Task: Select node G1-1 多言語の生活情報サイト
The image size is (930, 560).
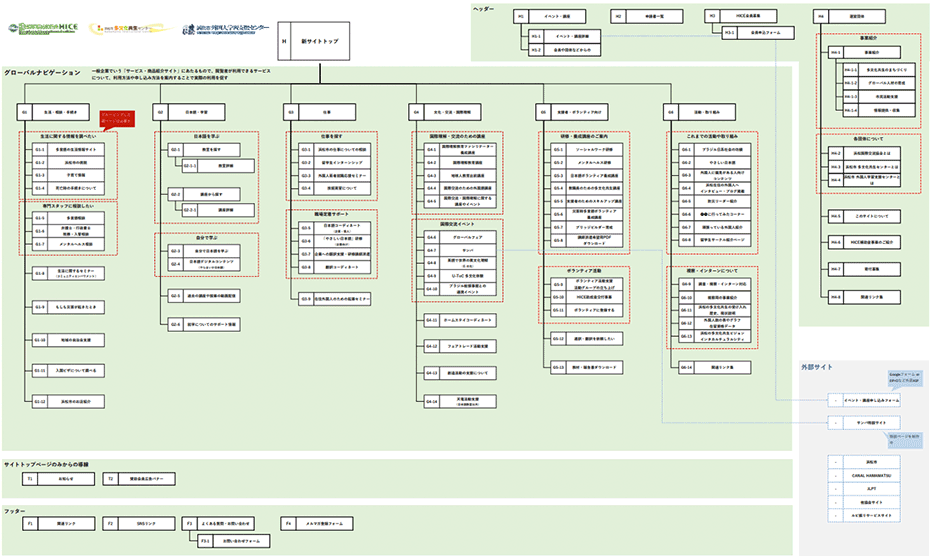Action: pos(68,150)
